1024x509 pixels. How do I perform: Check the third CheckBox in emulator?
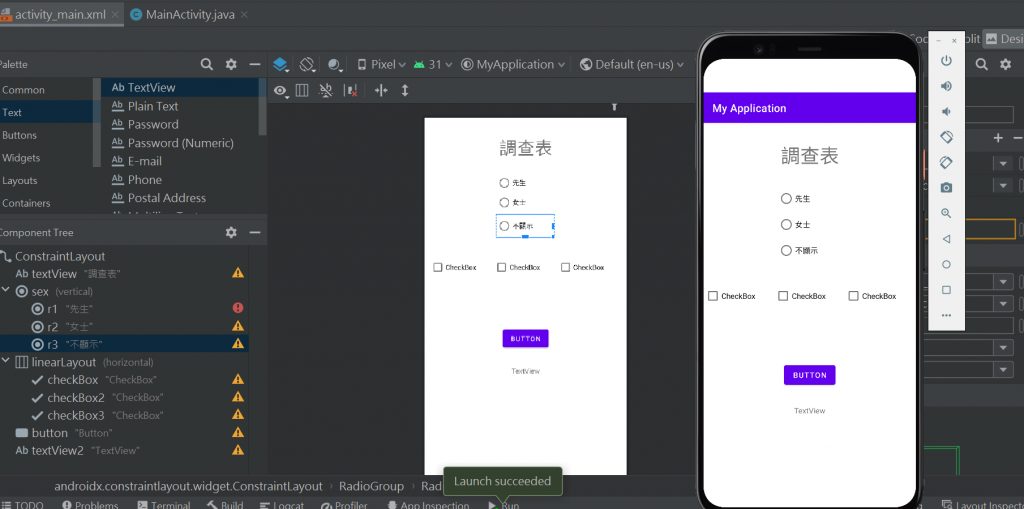854,296
